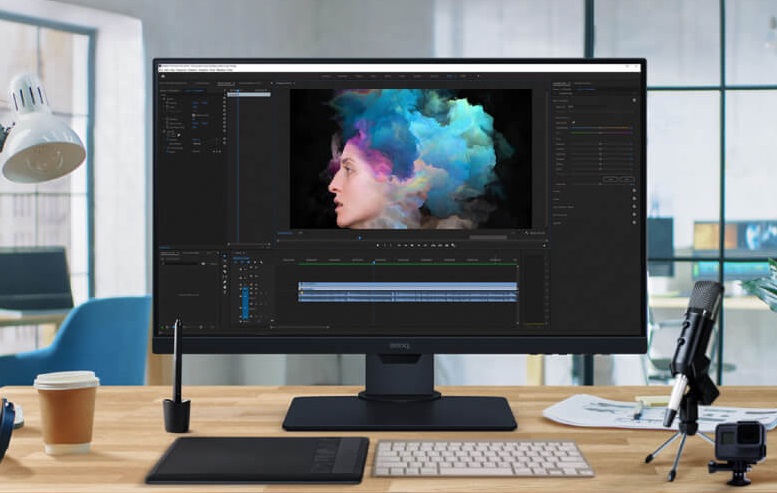Select the Type tool in timeline toolbar
The image size is (777, 493).
224,292
